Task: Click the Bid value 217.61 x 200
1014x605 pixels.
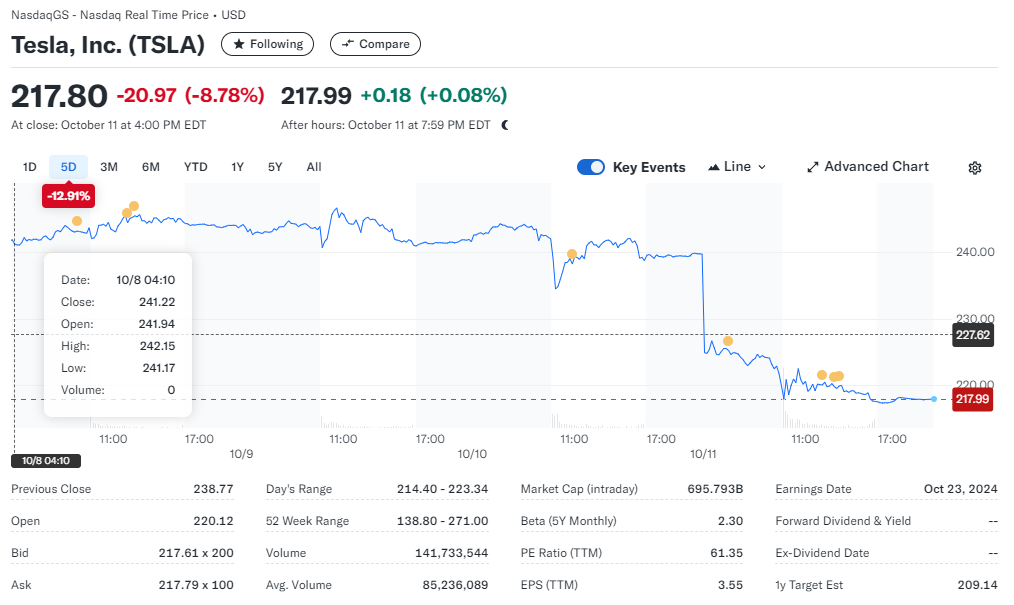Action: pos(196,553)
